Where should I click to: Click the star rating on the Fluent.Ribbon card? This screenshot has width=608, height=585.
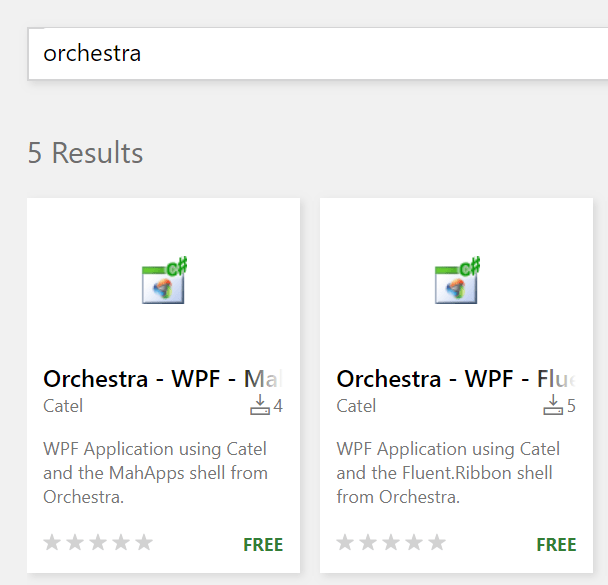tap(391, 542)
